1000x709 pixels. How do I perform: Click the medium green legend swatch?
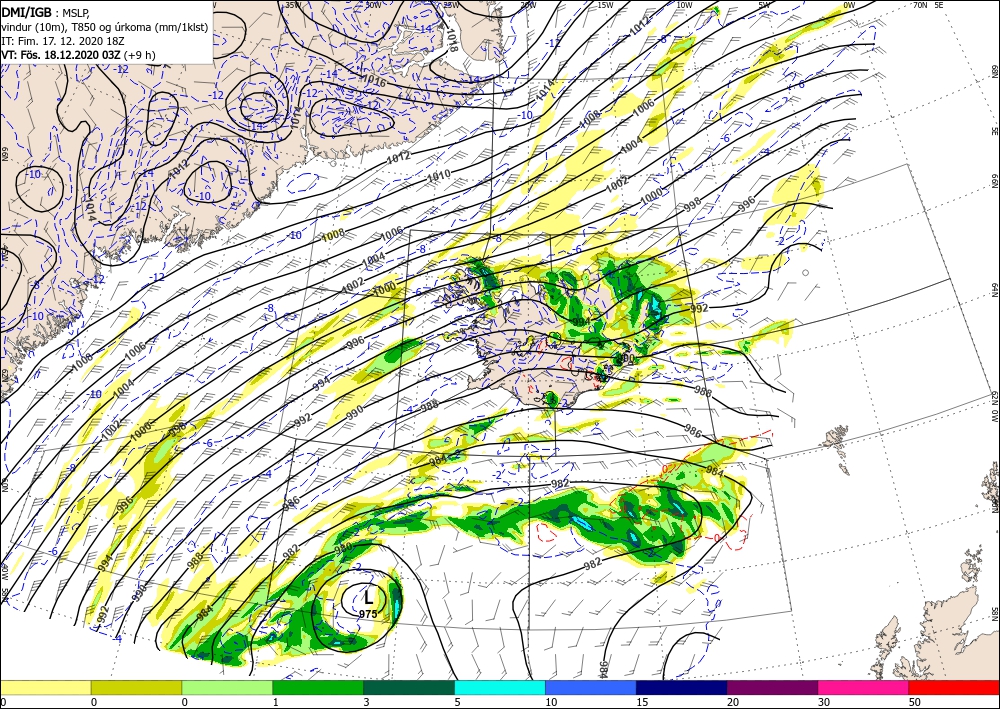point(318,687)
